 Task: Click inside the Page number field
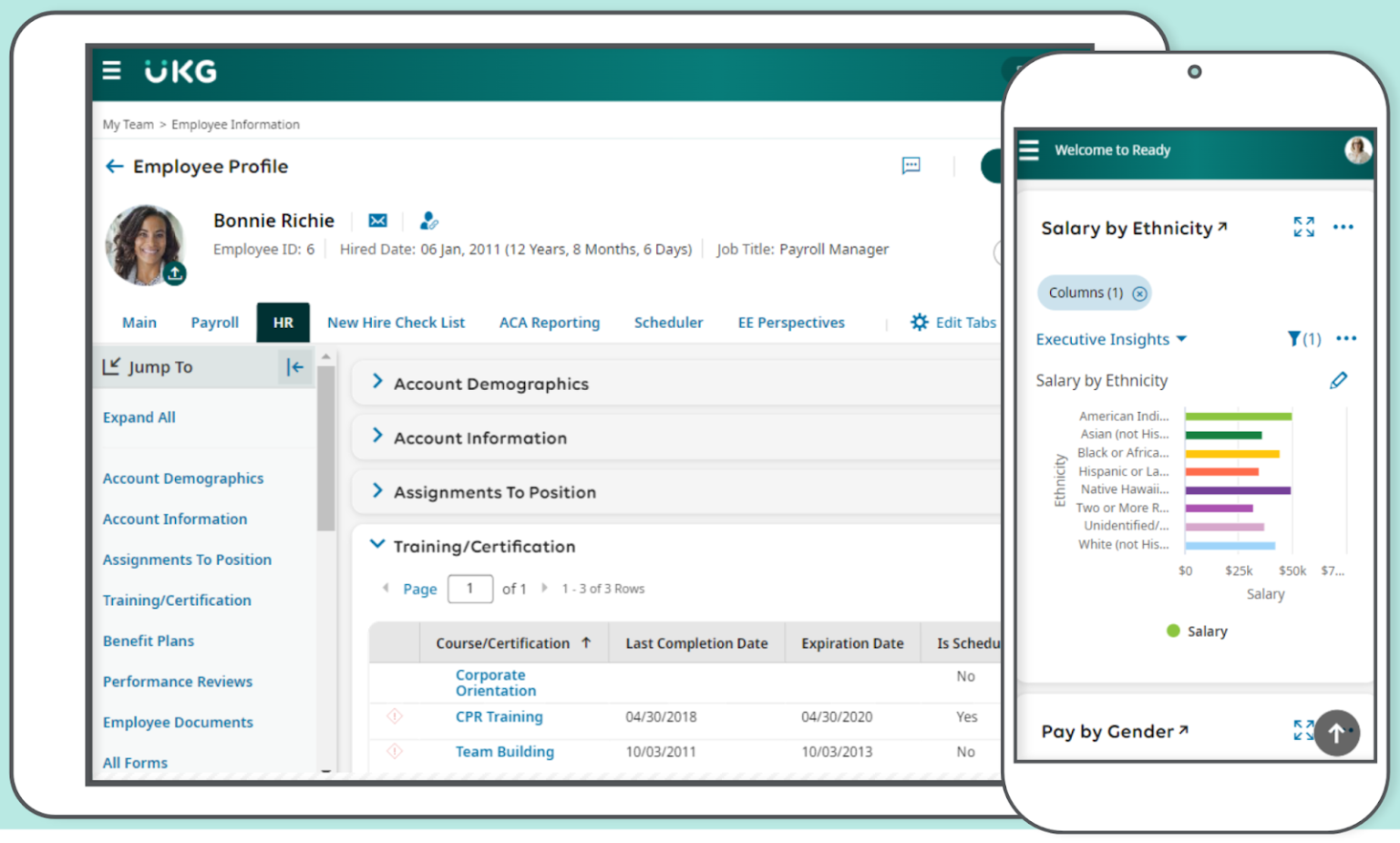(x=470, y=588)
